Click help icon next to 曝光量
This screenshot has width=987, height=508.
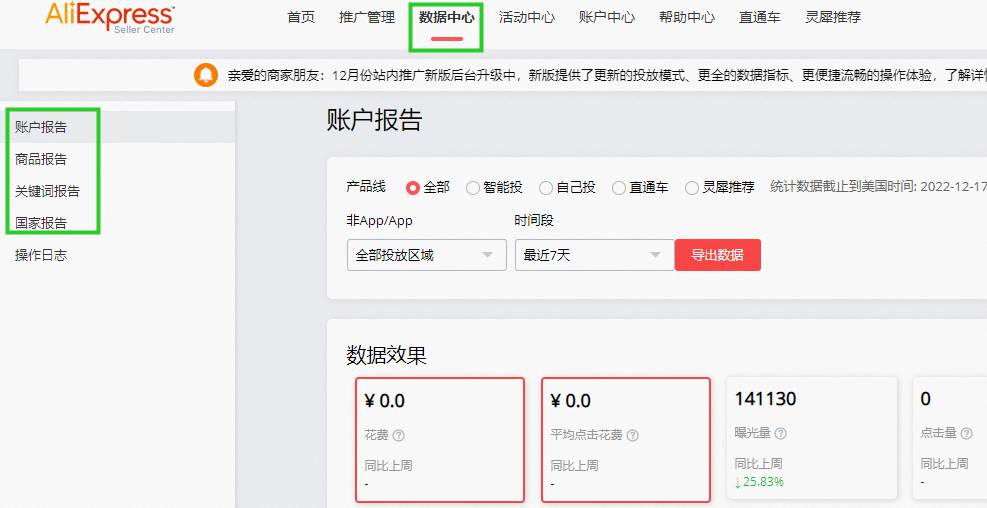point(781,433)
